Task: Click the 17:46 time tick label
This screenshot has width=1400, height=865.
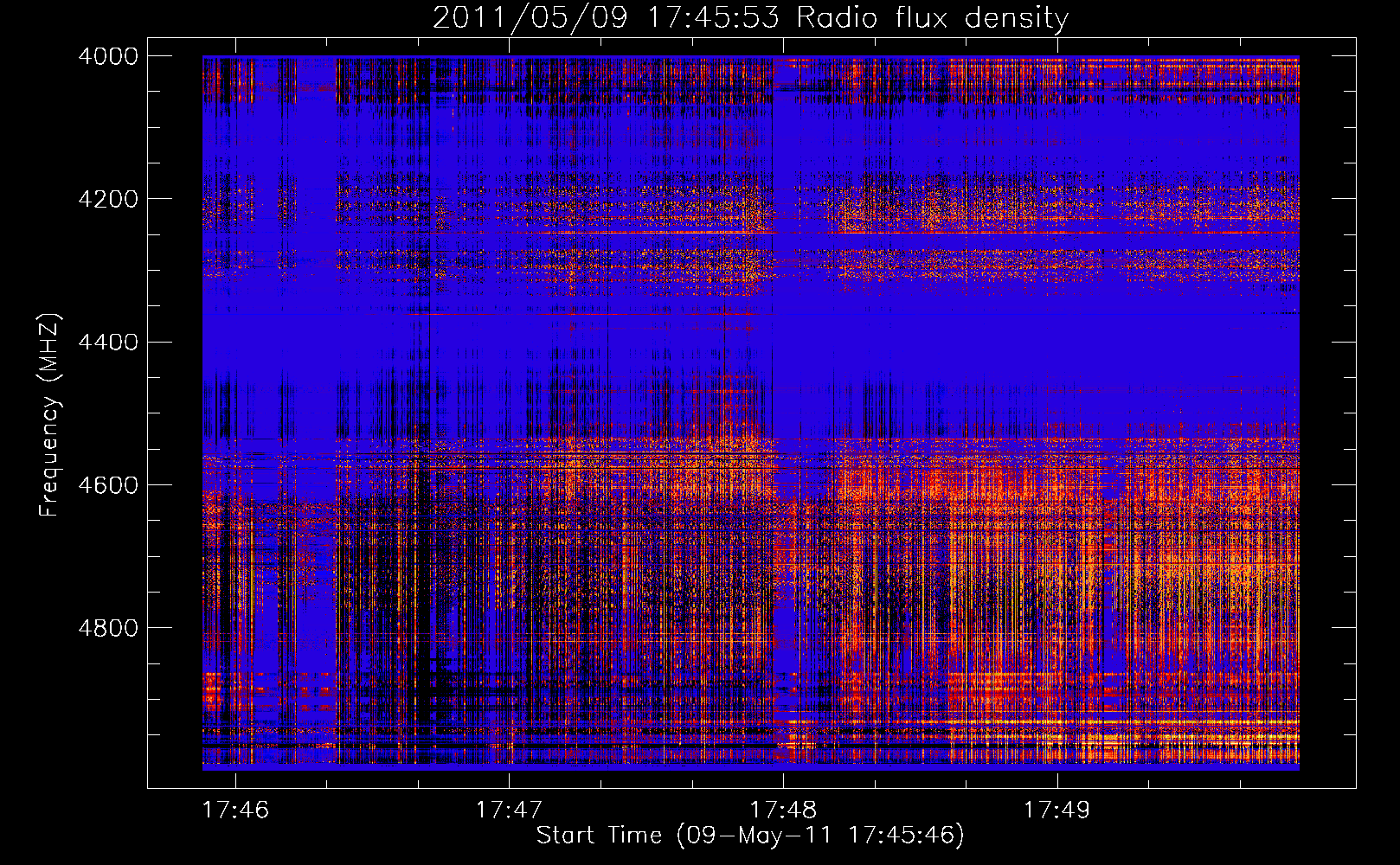Action: (x=235, y=810)
